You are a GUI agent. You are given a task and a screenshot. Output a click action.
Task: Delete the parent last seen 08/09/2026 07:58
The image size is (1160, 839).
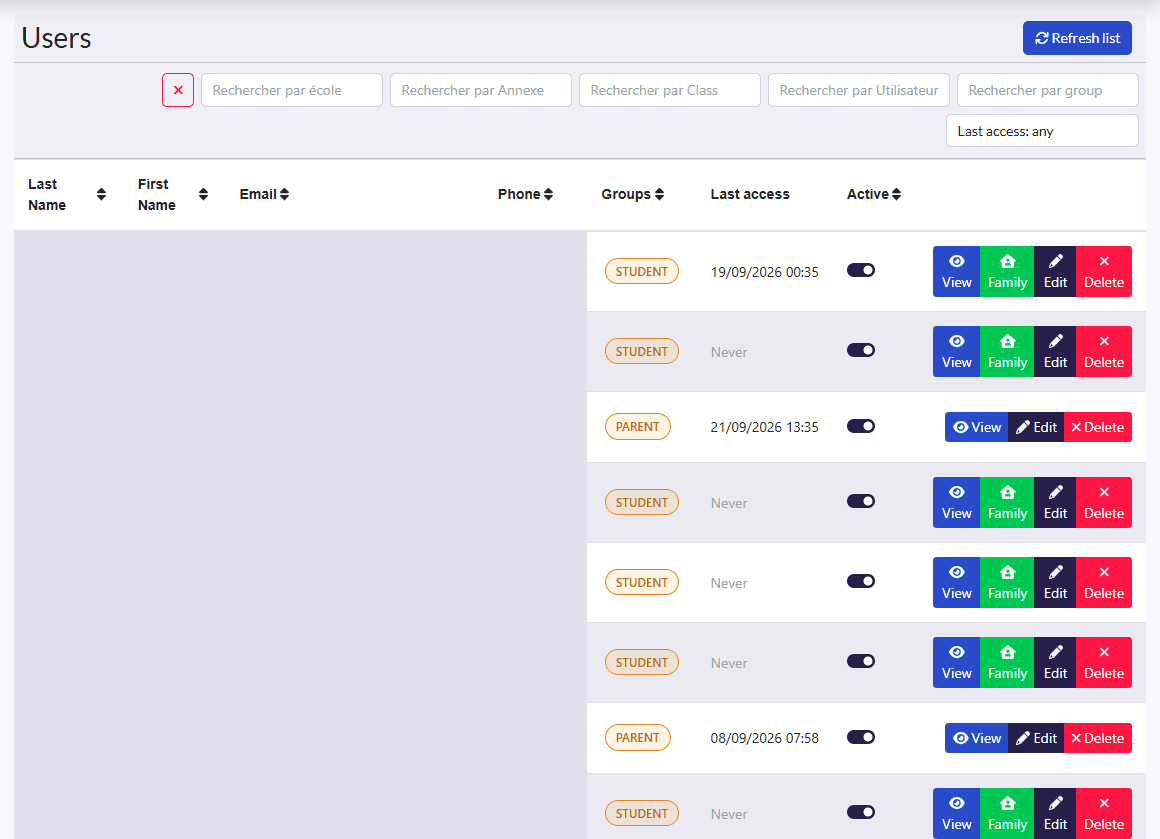click(x=1098, y=738)
